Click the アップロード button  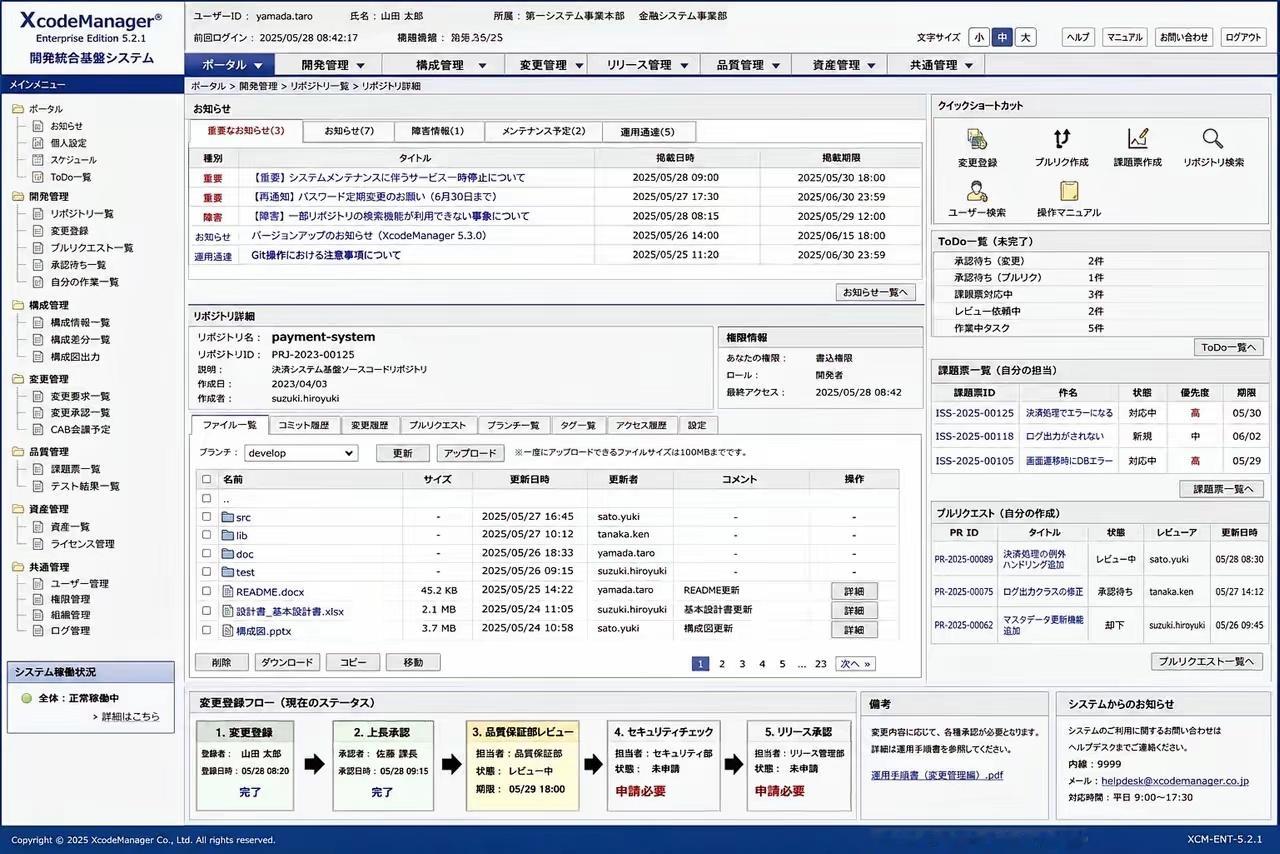[x=470, y=453]
